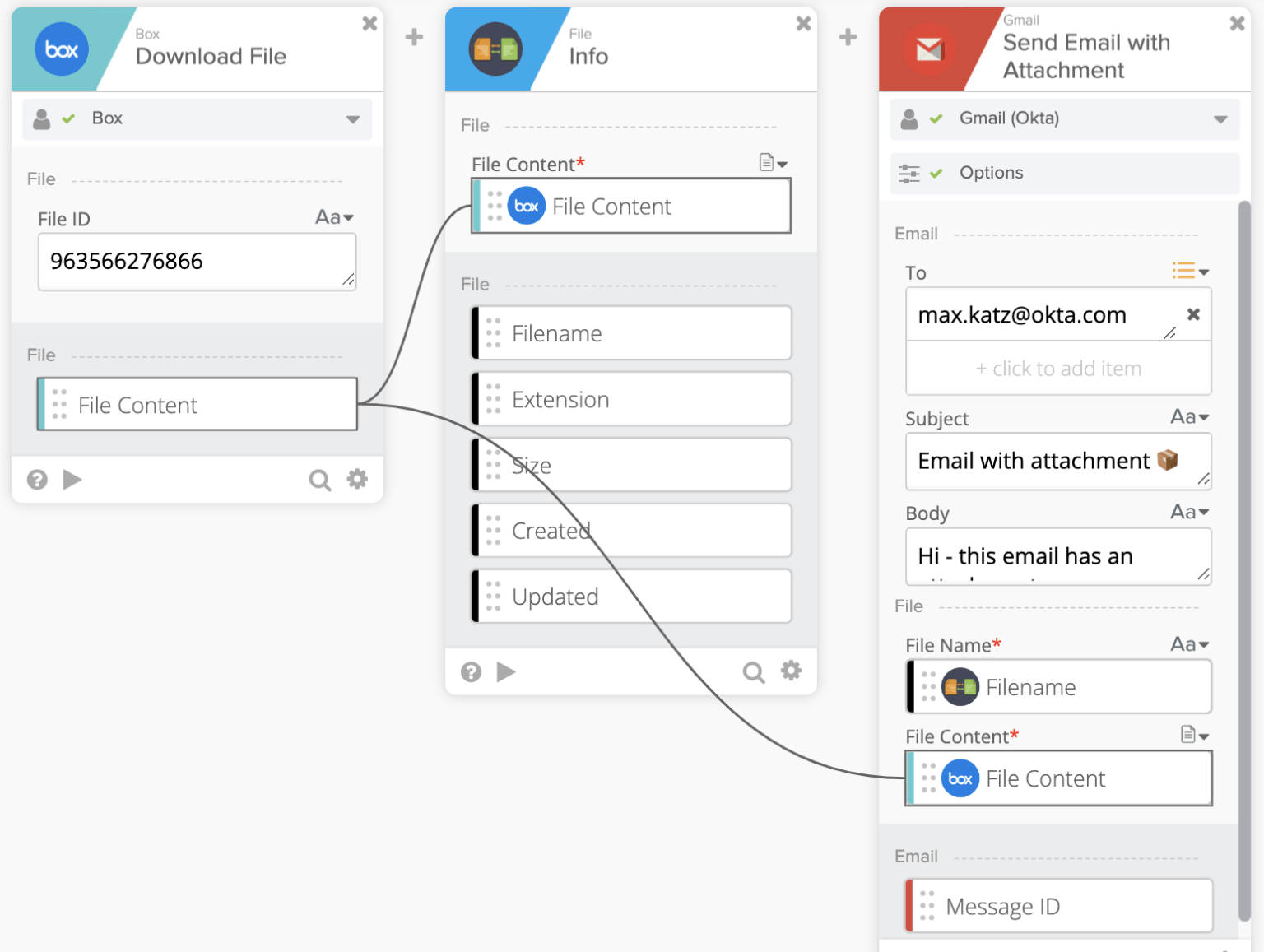Close the Box Download File card
The height and width of the screenshot is (952, 1264).
coord(369,24)
